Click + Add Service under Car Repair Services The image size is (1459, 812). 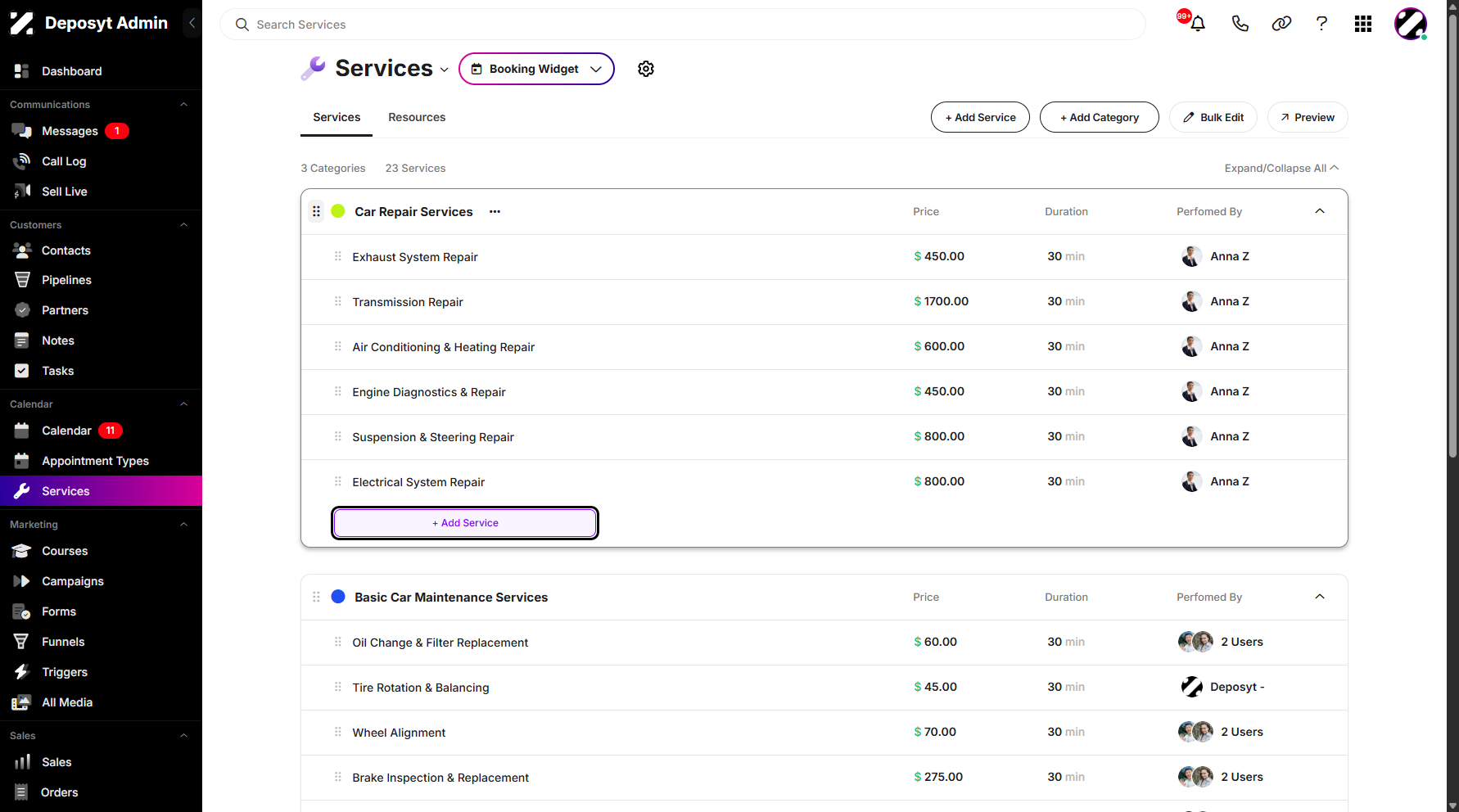(x=465, y=523)
